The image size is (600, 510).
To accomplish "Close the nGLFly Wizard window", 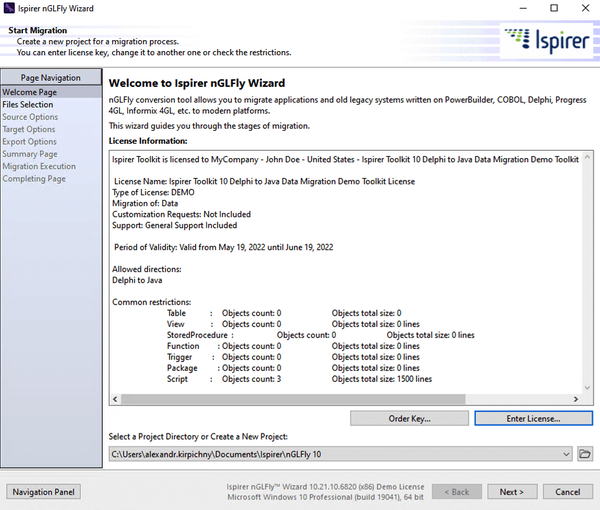I will 585,8.
